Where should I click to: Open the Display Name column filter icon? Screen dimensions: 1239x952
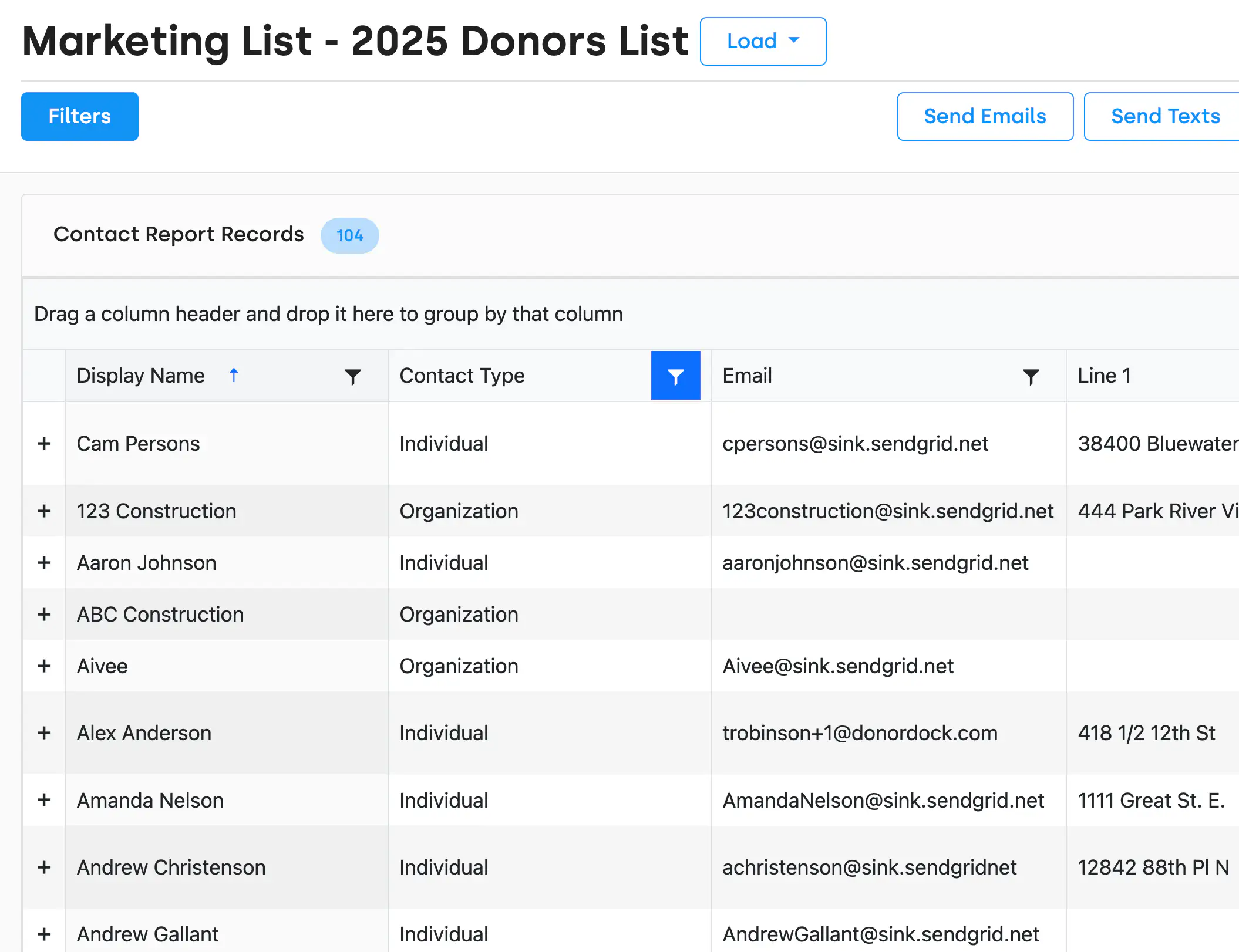click(x=352, y=376)
